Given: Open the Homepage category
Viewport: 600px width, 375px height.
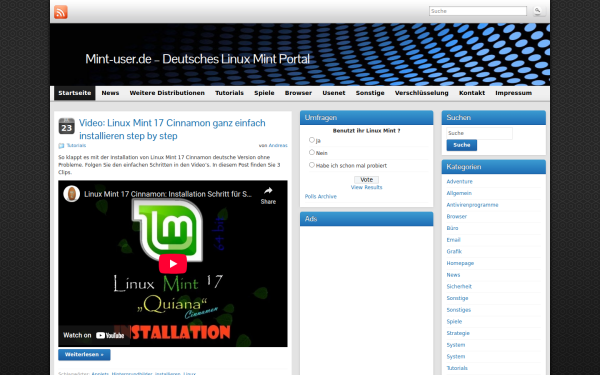Looking at the screenshot, I should pyautogui.click(x=460, y=263).
